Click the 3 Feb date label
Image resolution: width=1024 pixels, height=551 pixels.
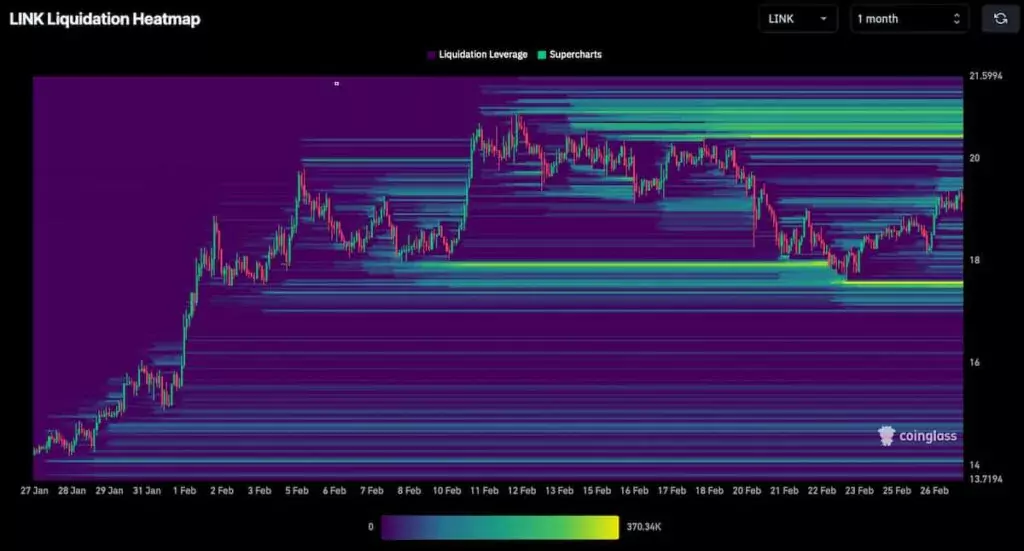click(259, 490)
